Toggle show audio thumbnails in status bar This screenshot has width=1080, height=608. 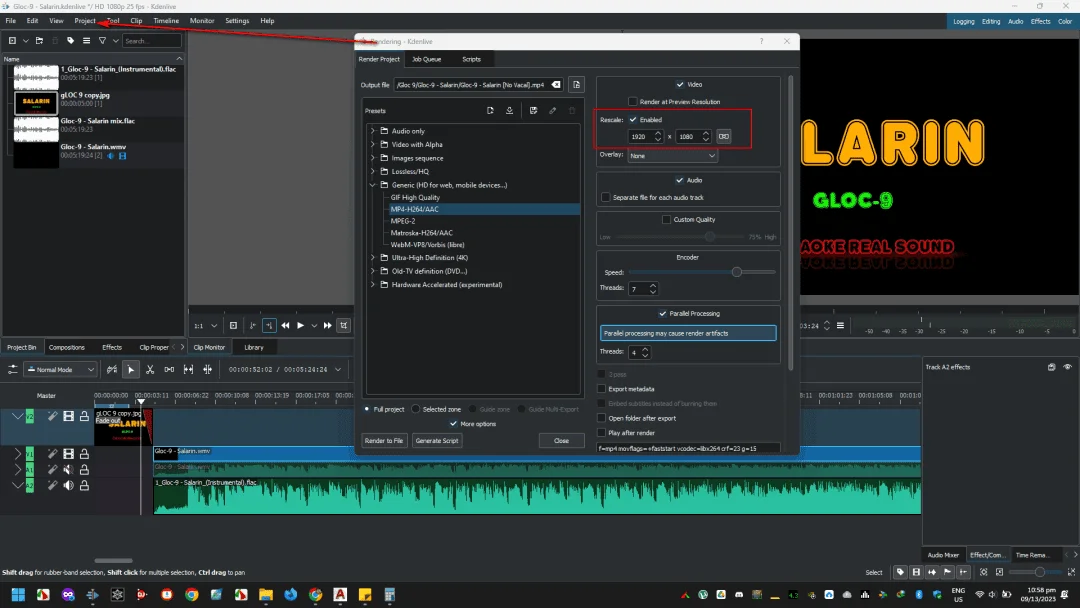[932, 572]
